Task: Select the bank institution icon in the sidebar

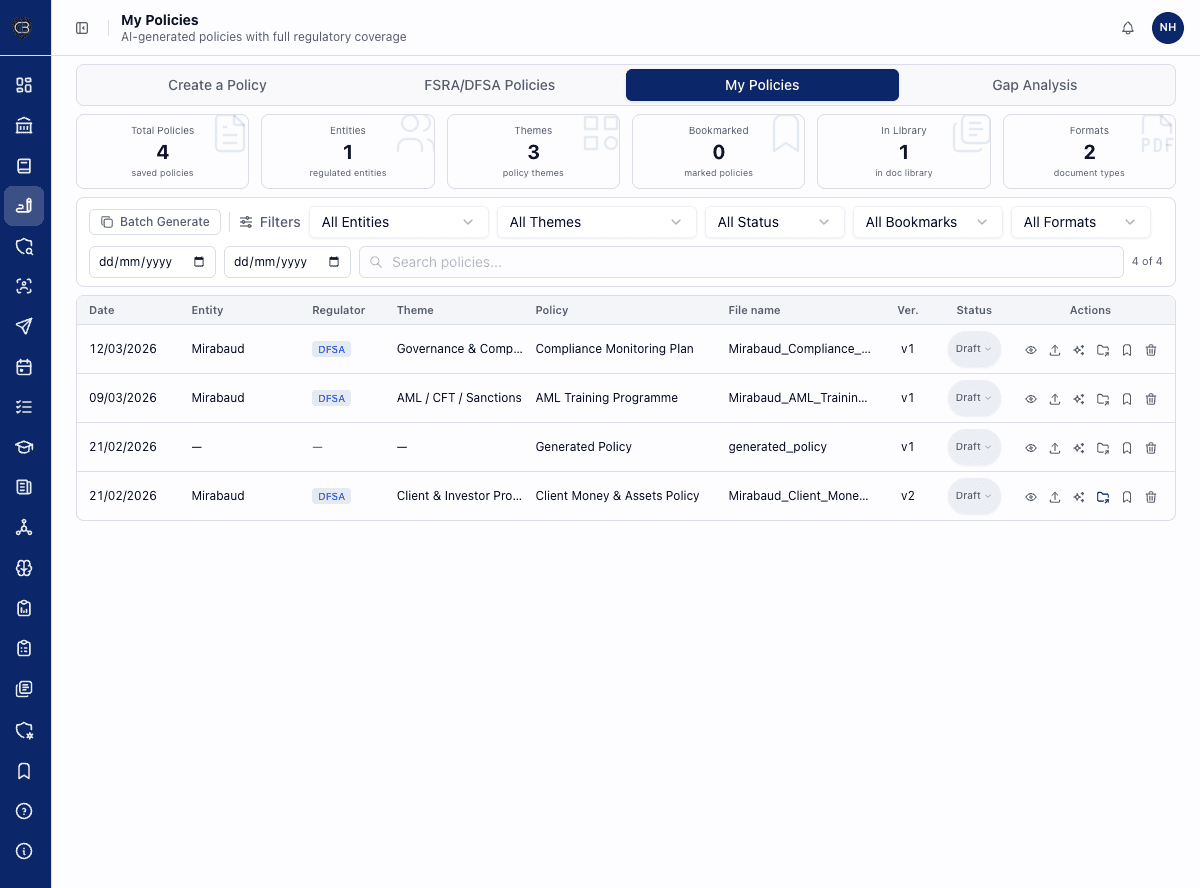Action: (x=22, y=125)
